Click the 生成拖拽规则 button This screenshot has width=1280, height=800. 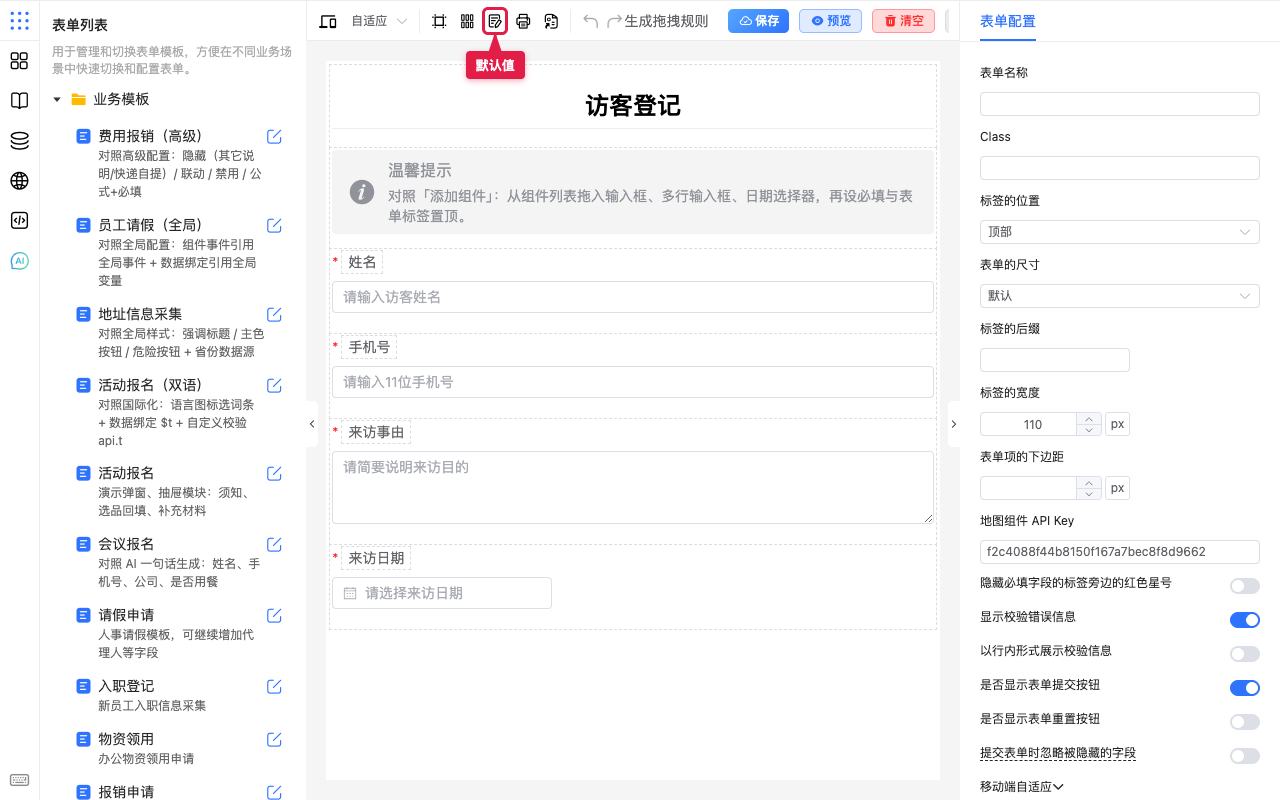pyautogui.click(x=666, y=21)
